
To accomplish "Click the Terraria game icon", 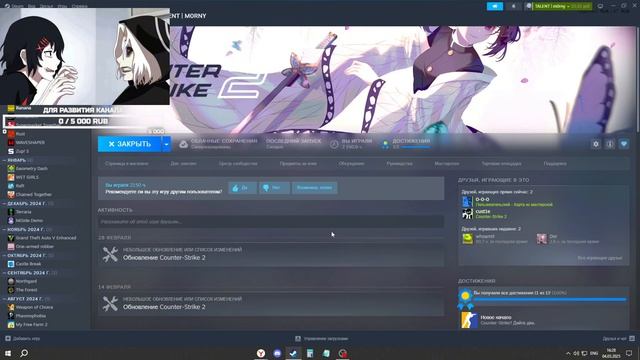I will (11, 212).
